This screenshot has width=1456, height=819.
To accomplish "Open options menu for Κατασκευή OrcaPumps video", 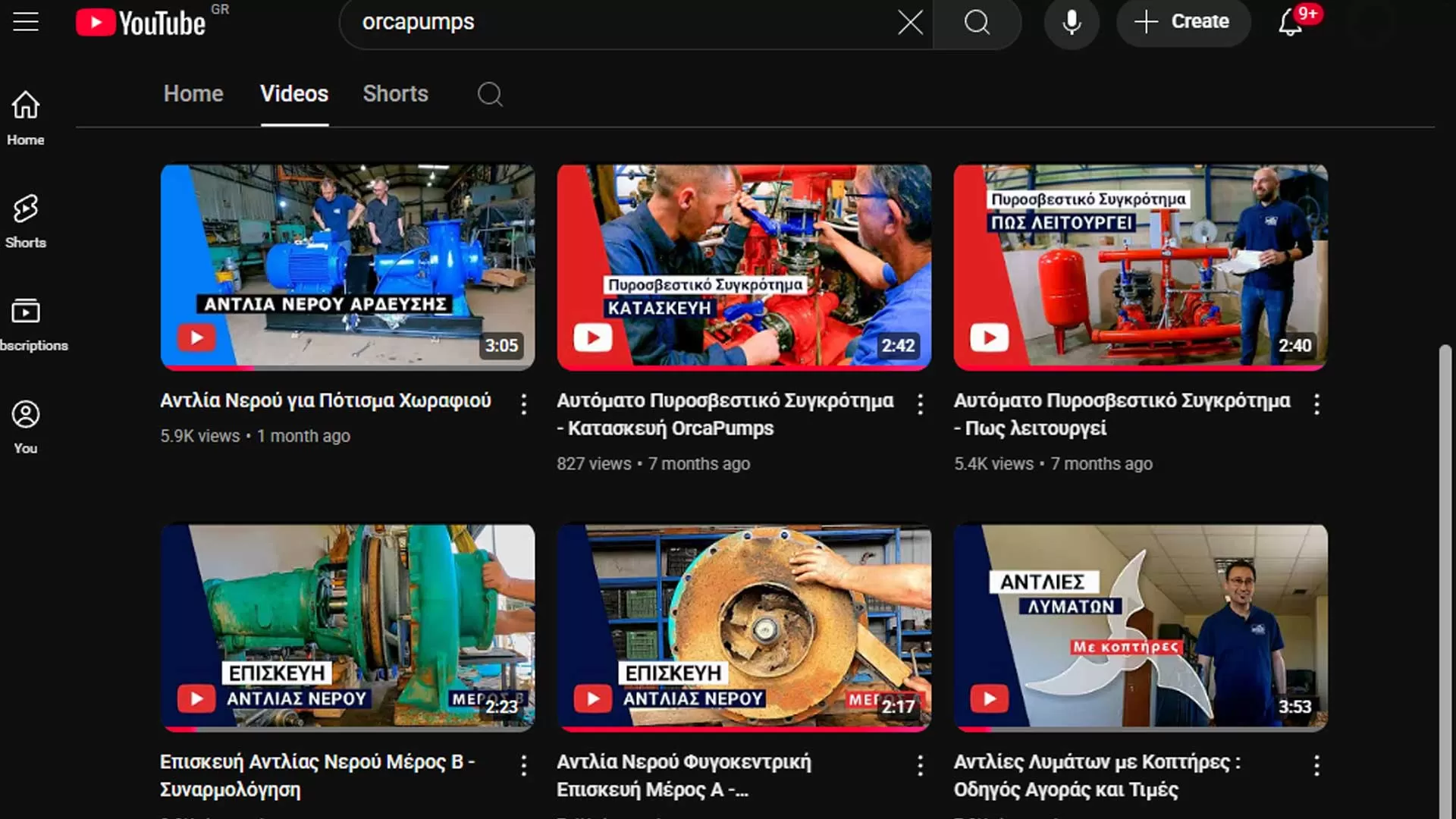I will 920,404.
